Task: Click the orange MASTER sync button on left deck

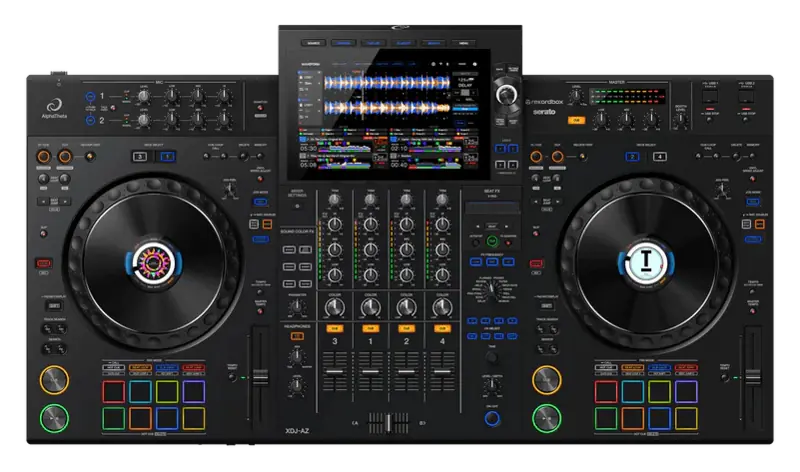Action: (x=267, y=224)
